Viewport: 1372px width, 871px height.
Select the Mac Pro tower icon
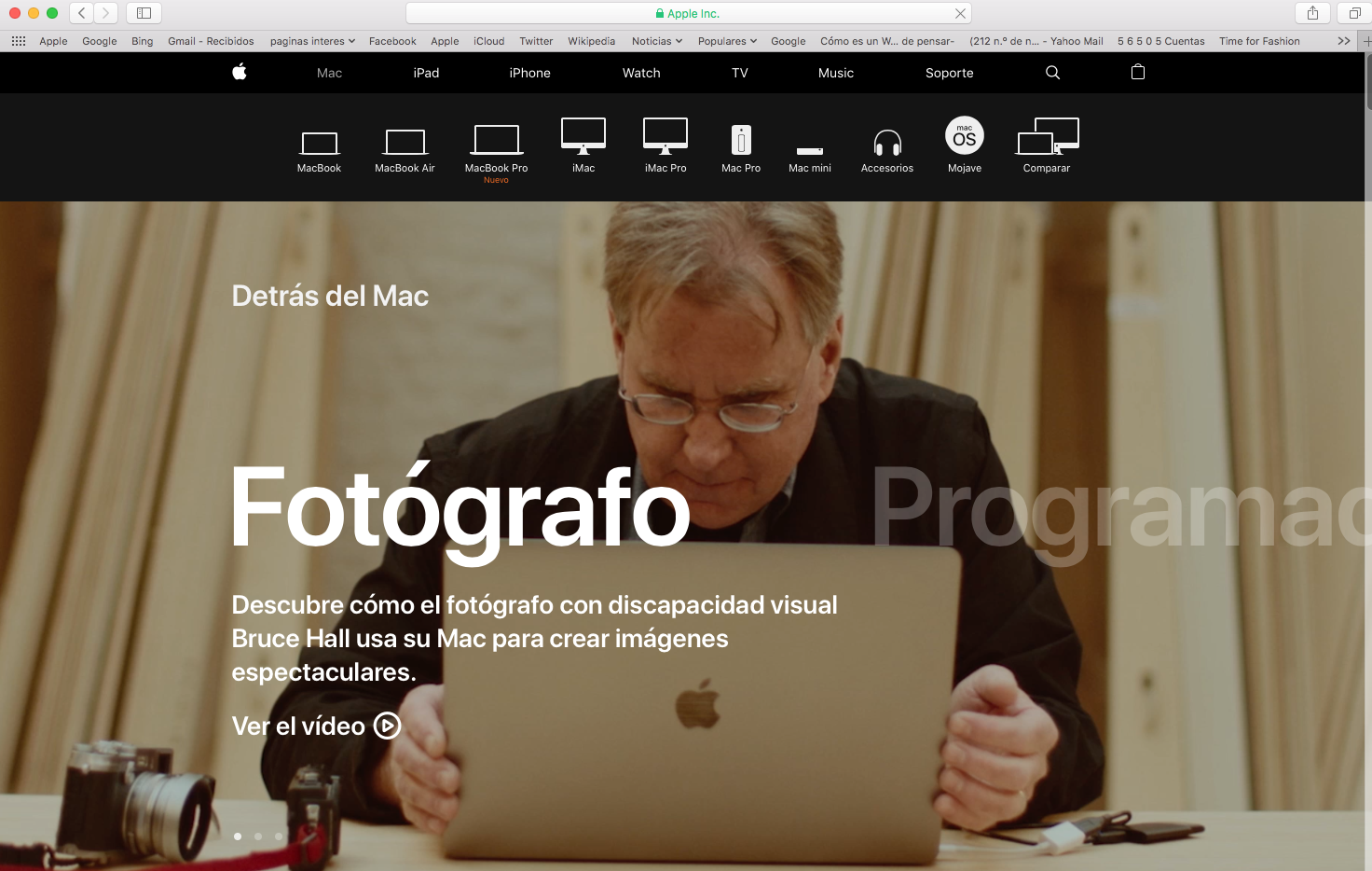click(741, 140)
